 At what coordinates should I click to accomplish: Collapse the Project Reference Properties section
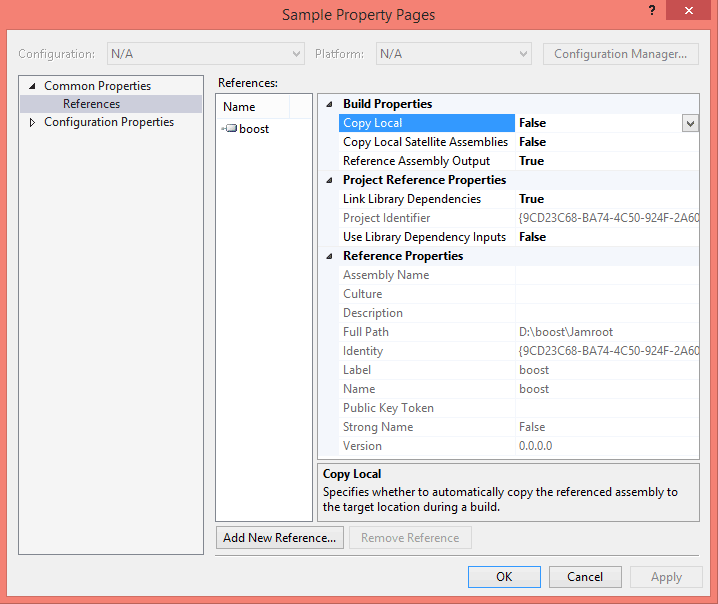tap(329, 180)
